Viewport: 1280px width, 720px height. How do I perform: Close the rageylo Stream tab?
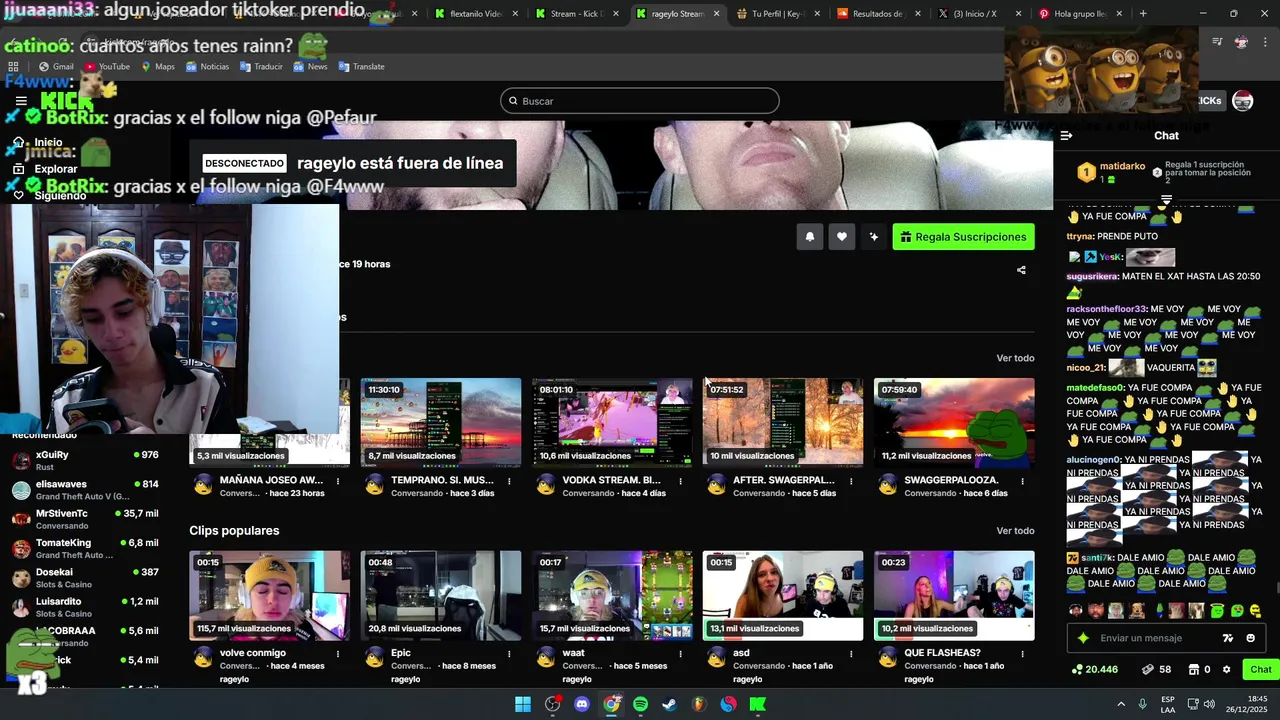(x=716, y=14)
